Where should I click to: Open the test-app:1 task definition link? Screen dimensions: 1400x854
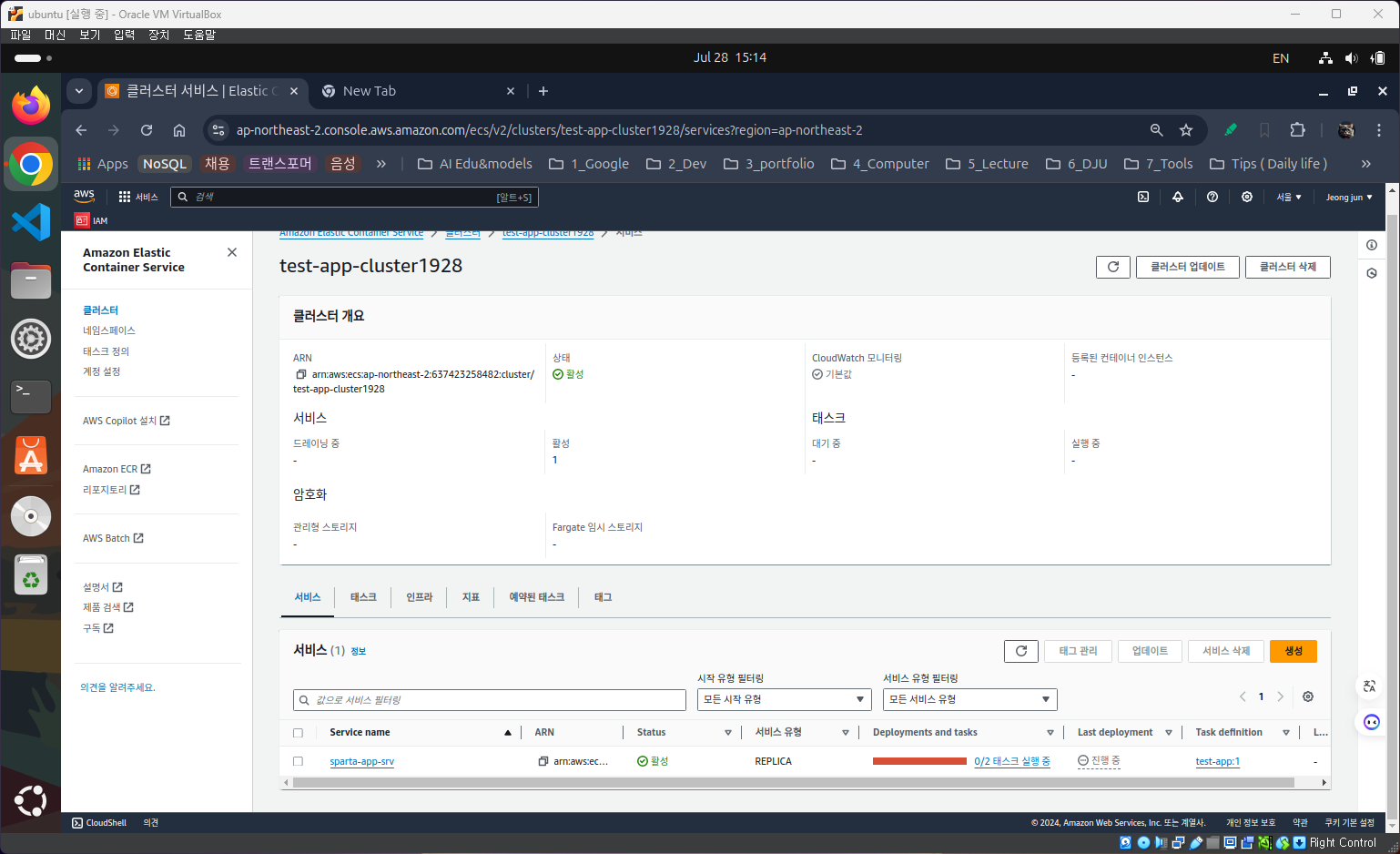pyautogui.click(x=1218, y=761)
